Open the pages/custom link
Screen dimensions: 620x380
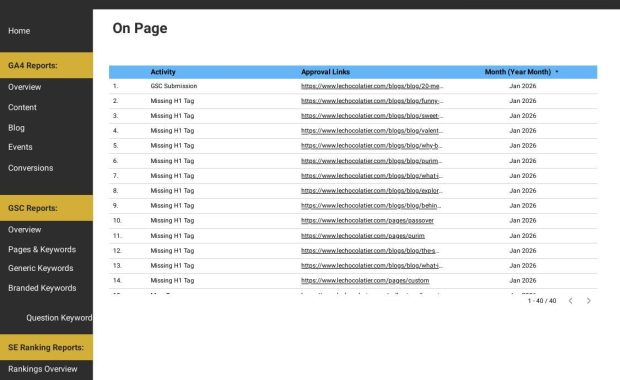point(365,281)
